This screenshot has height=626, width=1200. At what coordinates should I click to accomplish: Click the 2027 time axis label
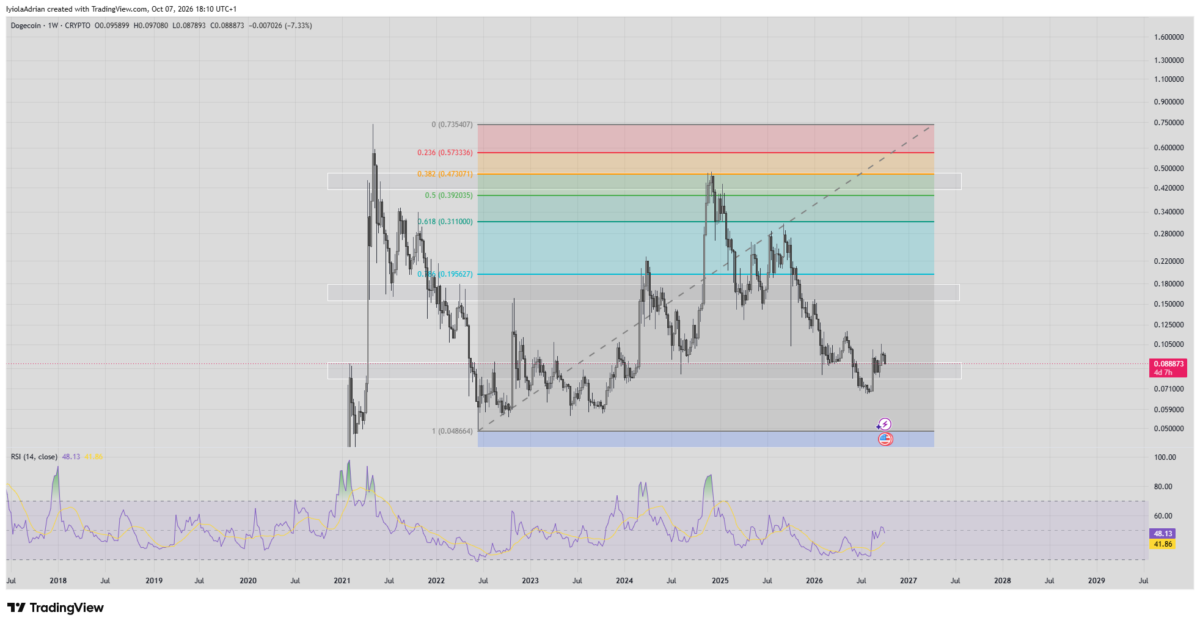pyautogui.click(x=908, y=580)
